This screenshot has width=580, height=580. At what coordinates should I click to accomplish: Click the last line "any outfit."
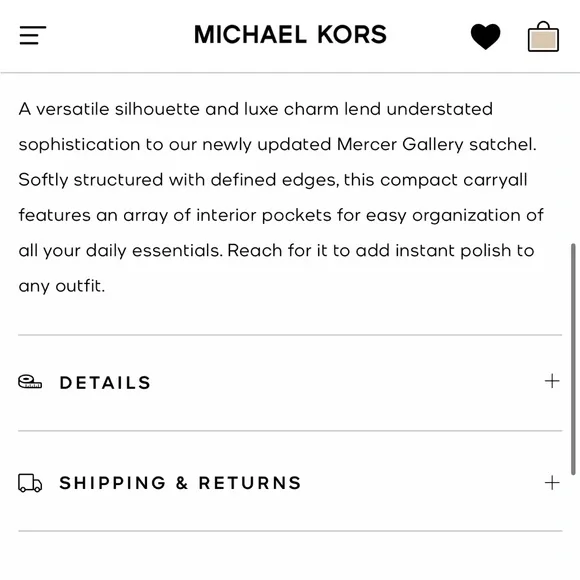click(x=62, y=286)
